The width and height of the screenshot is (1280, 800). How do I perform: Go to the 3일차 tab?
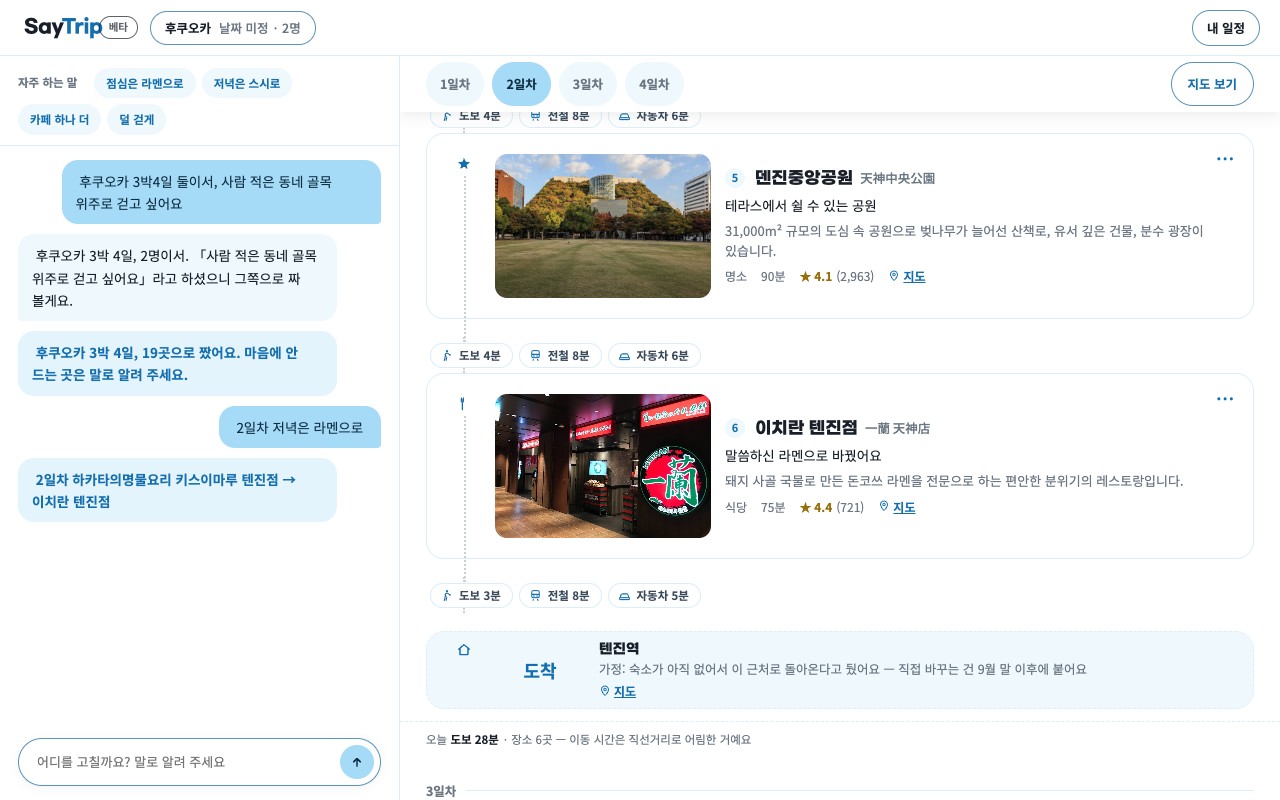tap(588, 84)
